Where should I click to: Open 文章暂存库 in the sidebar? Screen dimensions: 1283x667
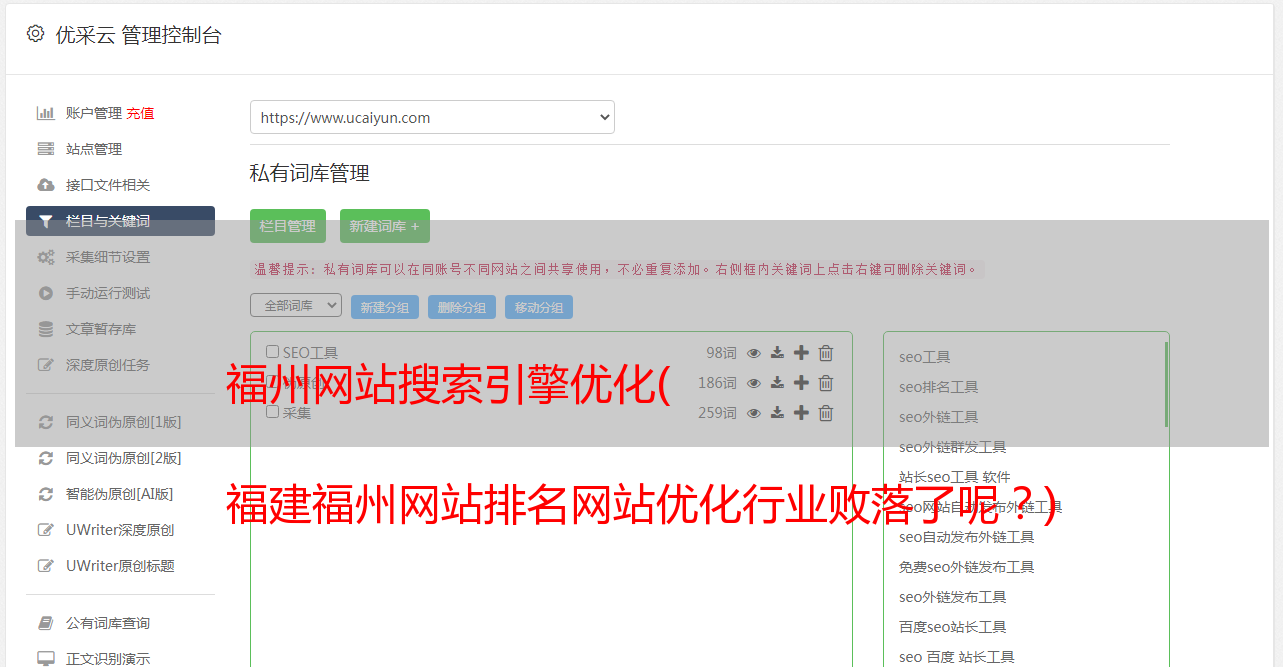tap(101, 329)
